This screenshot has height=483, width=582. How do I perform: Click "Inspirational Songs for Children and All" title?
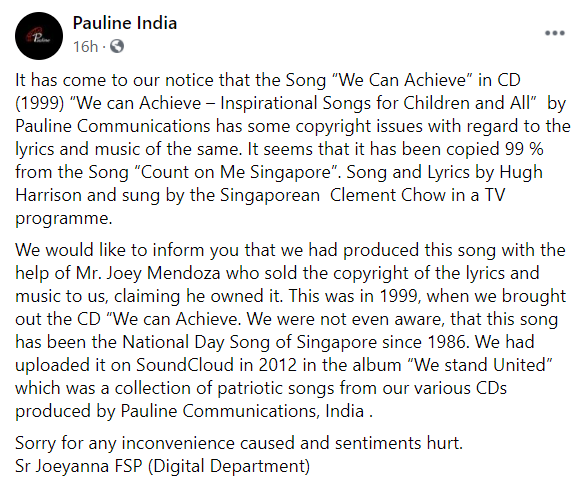376,103
